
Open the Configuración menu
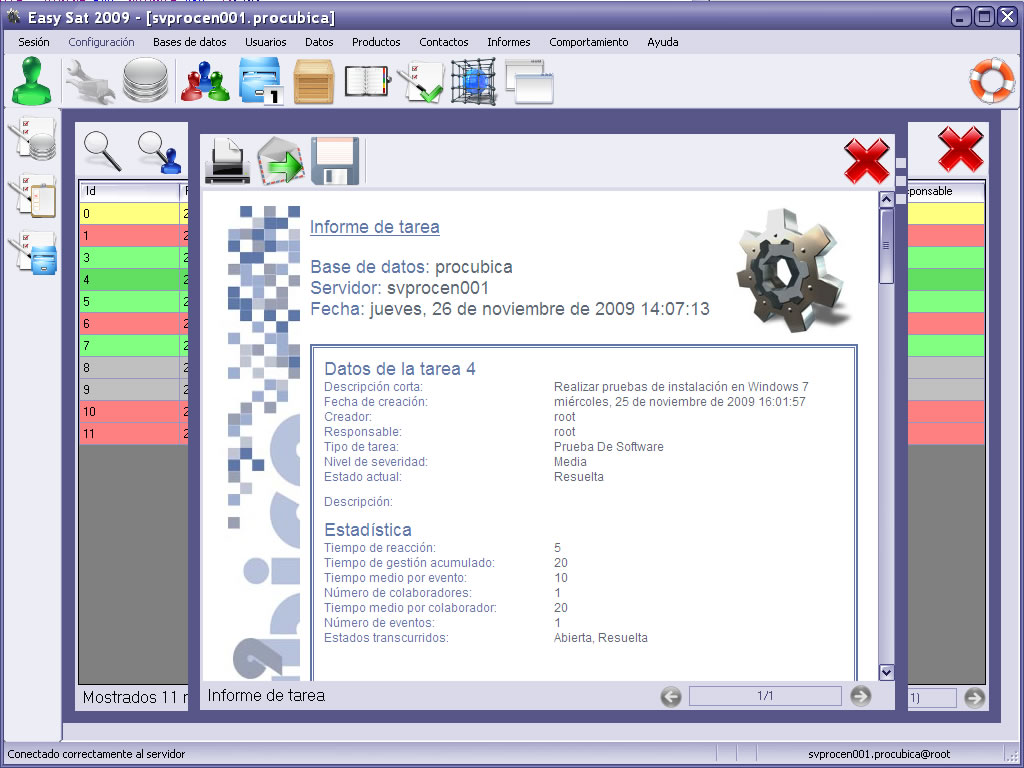[x=101, y=42]
